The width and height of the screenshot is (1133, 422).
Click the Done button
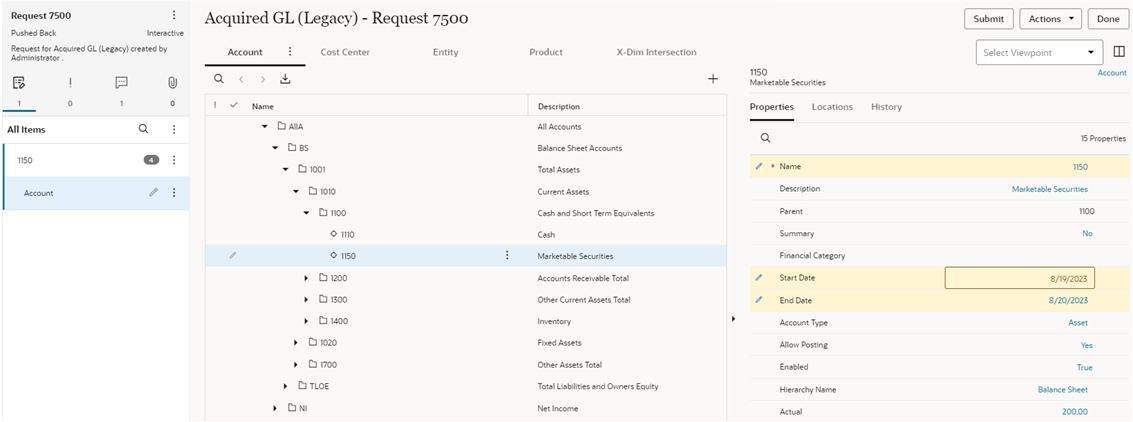pyautogui.click(x=1108, y=19)
